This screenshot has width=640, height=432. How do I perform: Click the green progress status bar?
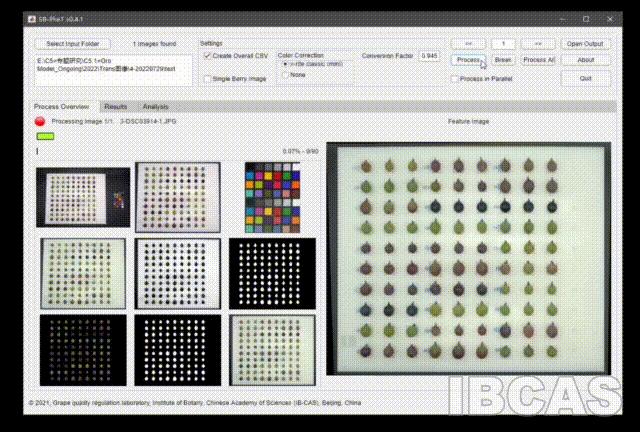tap(45, 135)
